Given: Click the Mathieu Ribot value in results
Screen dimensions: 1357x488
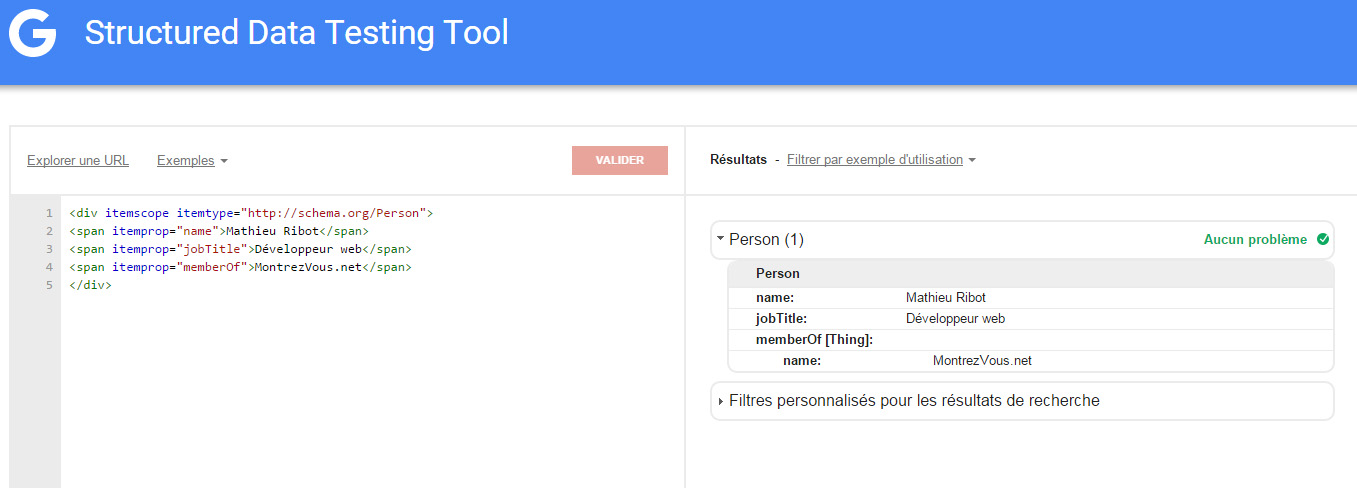Looking at the screenshot, I should click(945, 298).
